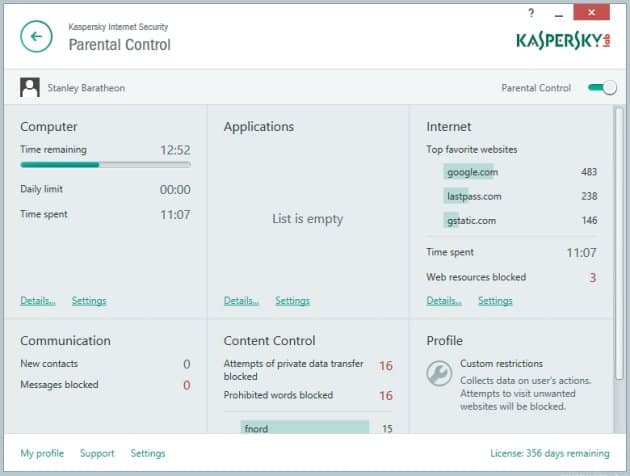Click the 483 count beside google.com
The height and width of the screenshot is (476, 630).
pos(589,172)
